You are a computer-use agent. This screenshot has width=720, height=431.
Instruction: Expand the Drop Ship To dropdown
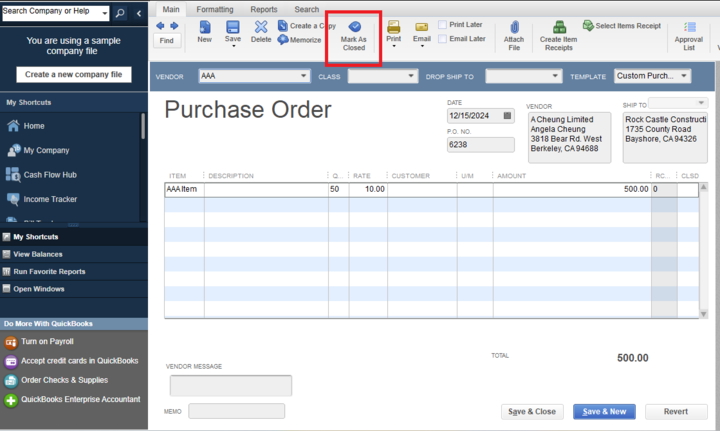tap(555, 76)
